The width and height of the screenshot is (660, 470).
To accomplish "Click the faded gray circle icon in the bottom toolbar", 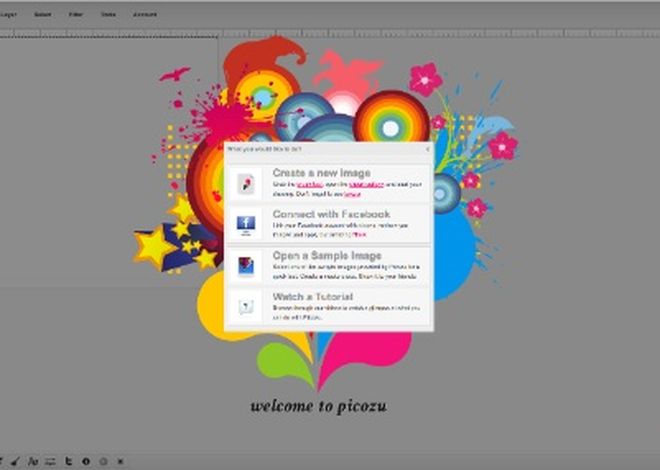I will [103, 462].
